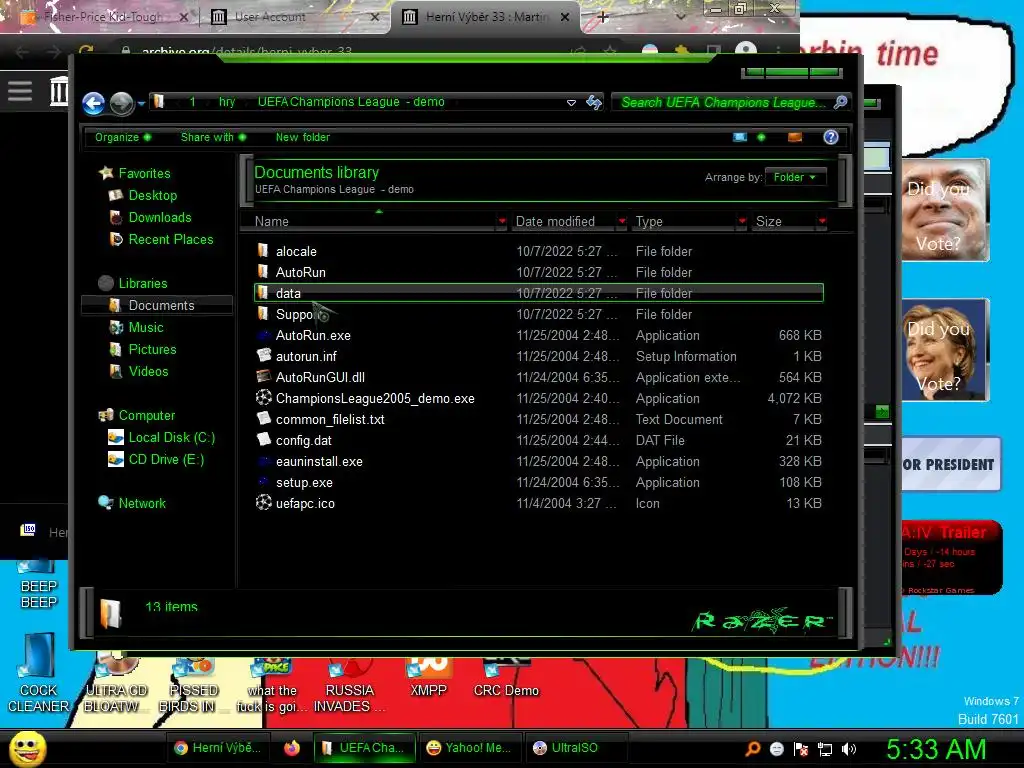
Task: Select the AutoRunGUI.dll file
Action: tap(539, 377)
